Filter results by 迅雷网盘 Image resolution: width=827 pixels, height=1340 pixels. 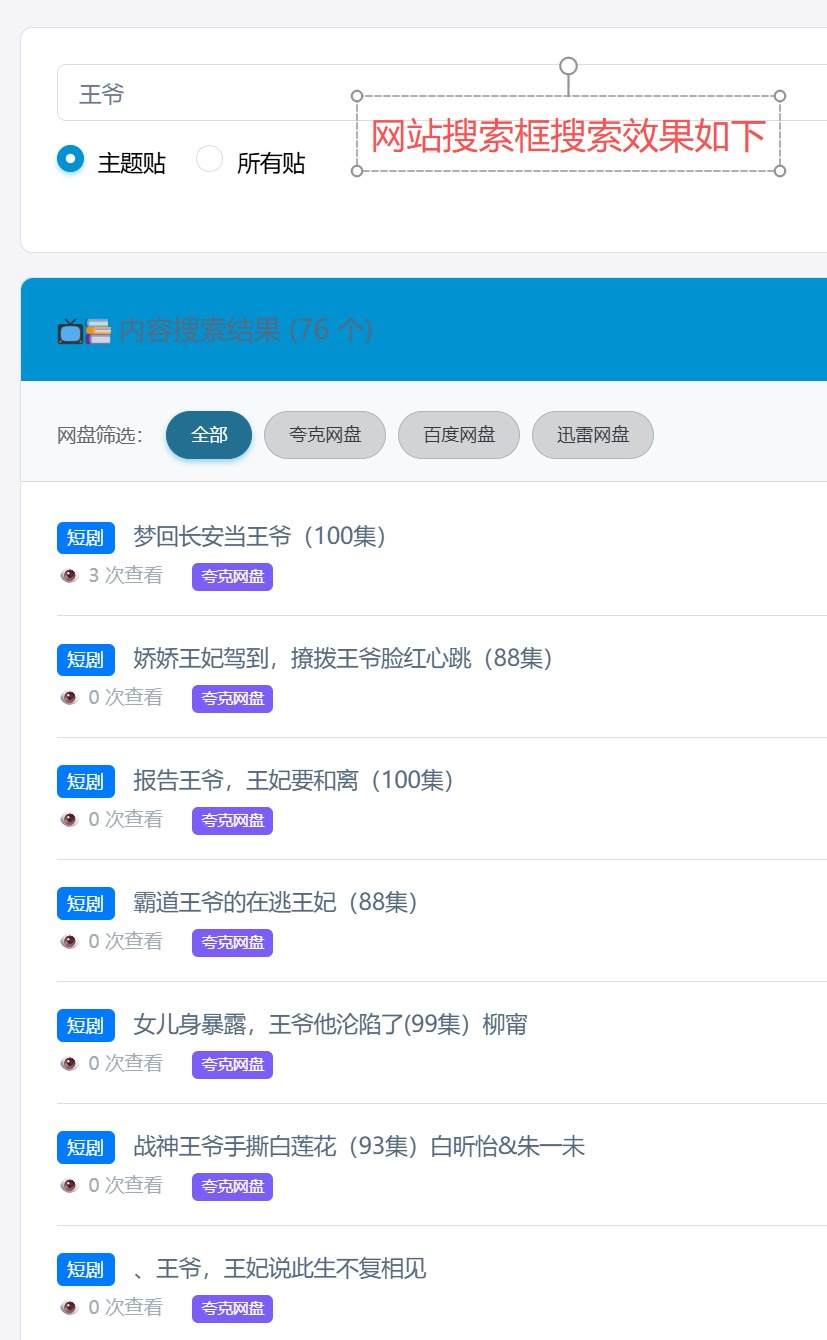(592, 435)
